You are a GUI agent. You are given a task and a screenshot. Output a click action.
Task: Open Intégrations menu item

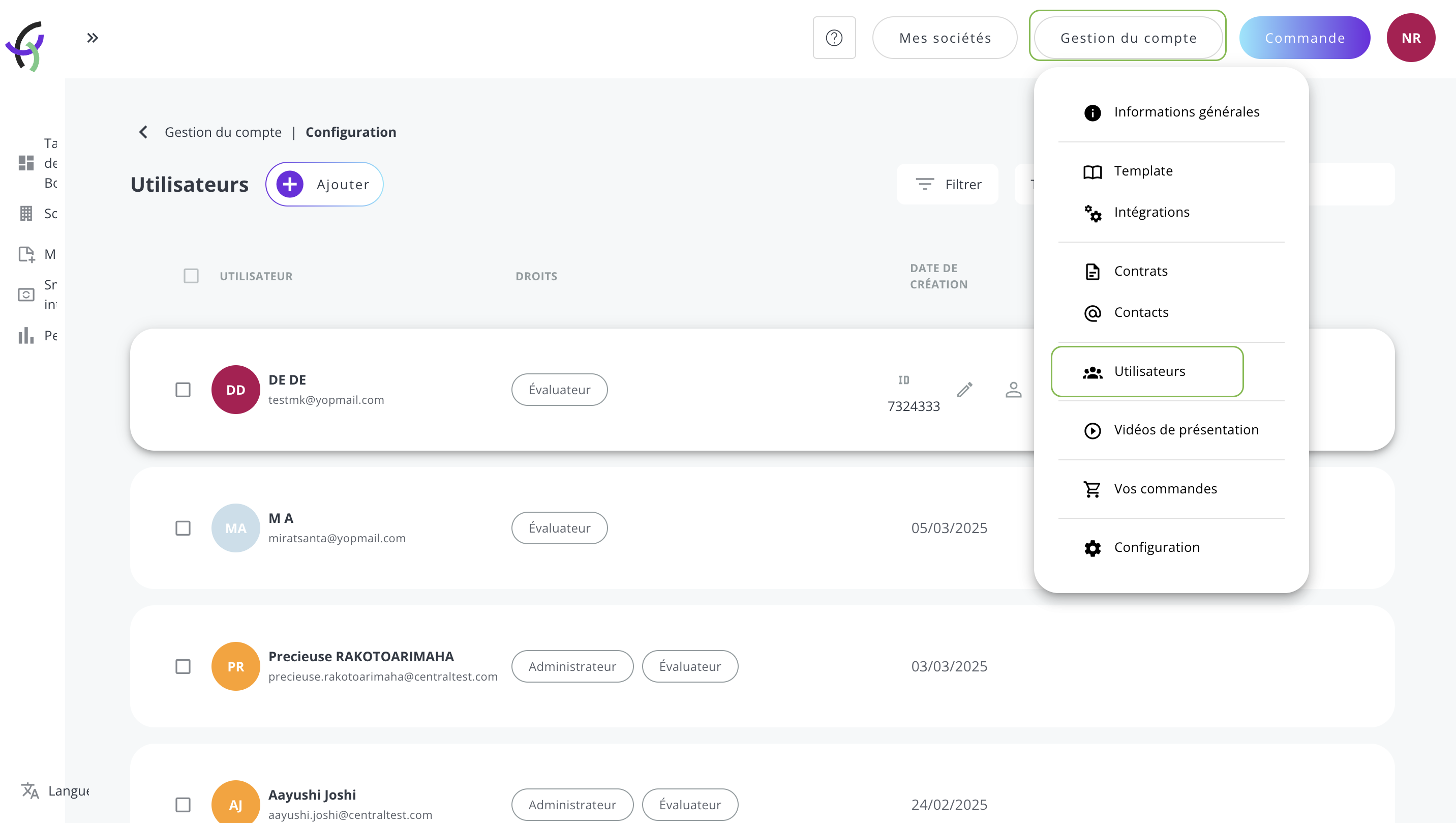(1171, 212)
